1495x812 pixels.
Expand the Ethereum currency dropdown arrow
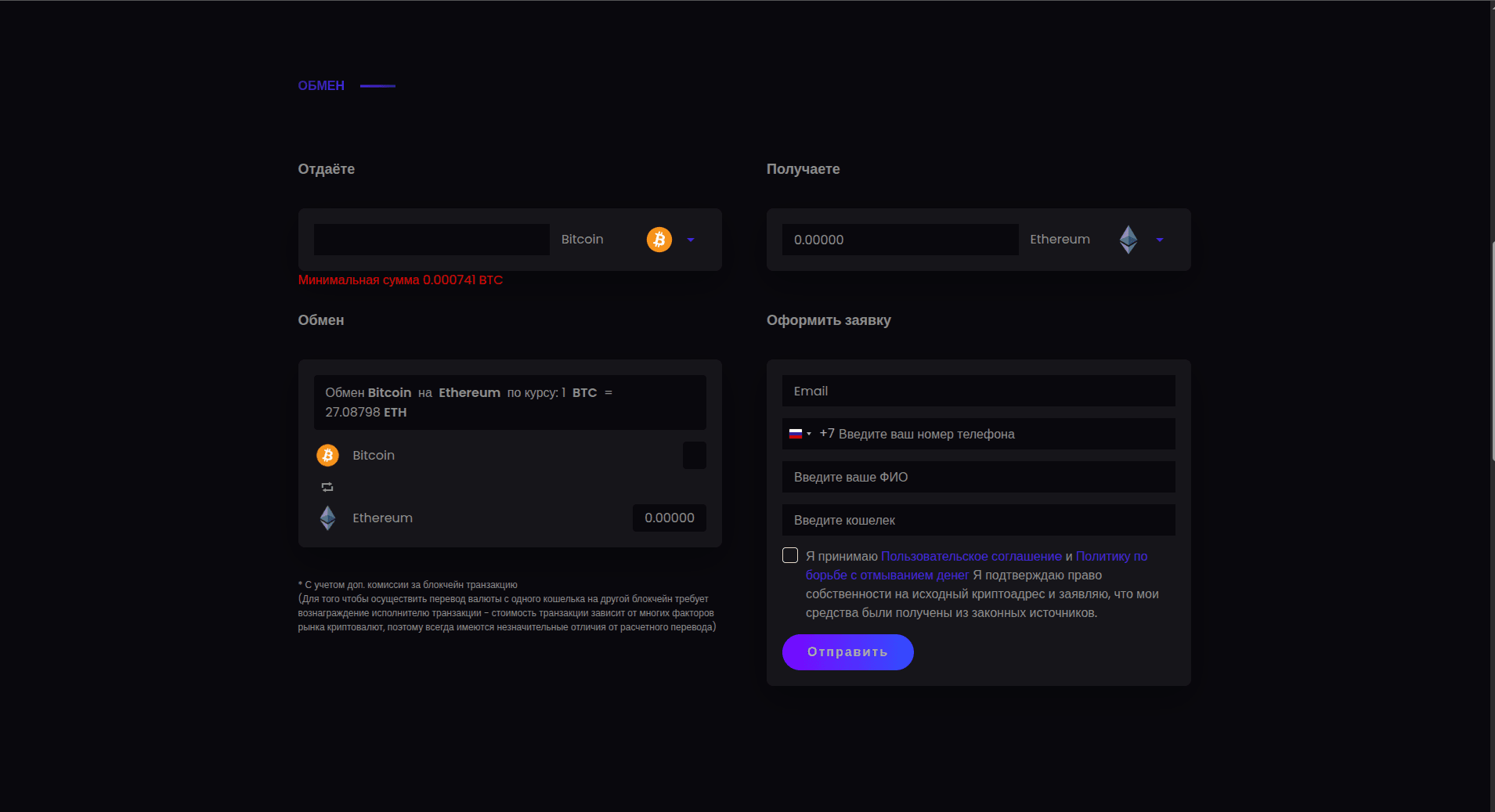click(1160, 240)
